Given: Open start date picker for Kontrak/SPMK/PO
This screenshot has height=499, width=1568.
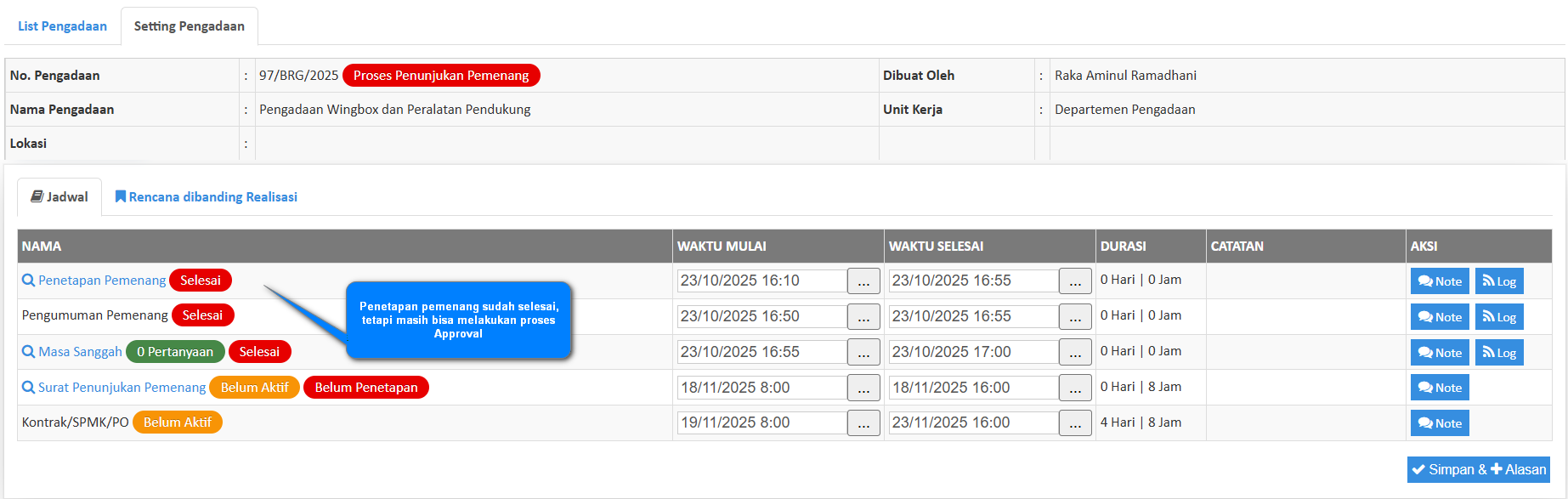Looking at the screenshot, I should click(863, 423).
